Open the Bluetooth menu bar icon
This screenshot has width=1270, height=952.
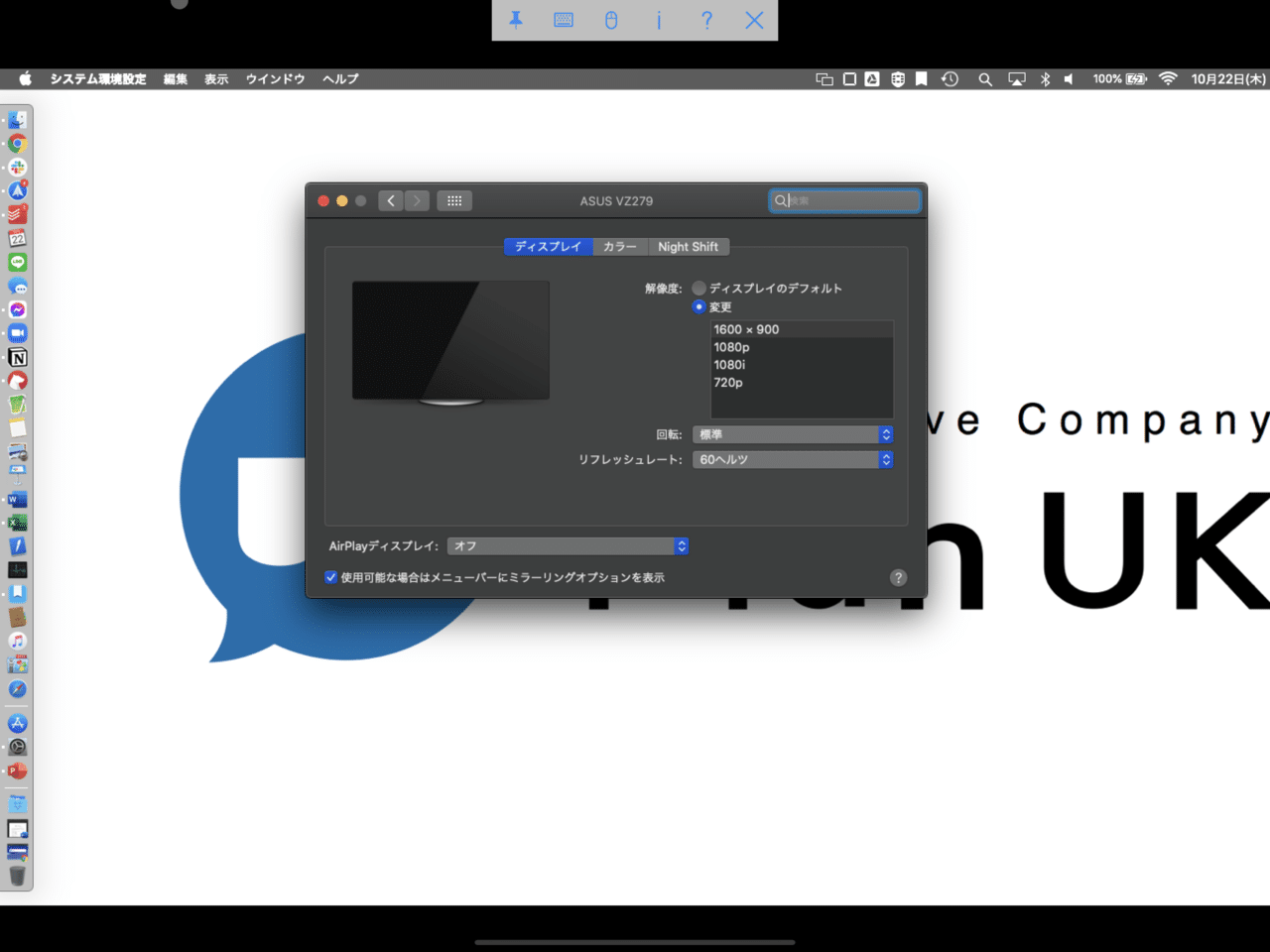[x=1045, y=79]
